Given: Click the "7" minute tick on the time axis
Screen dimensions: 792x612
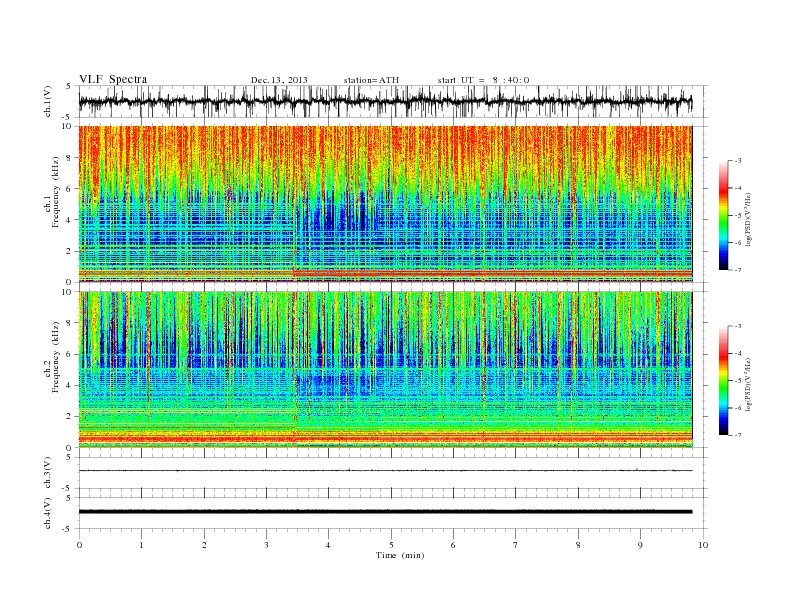Looking at the screenshot, I should pyautogui.click(x=516, y=545).
